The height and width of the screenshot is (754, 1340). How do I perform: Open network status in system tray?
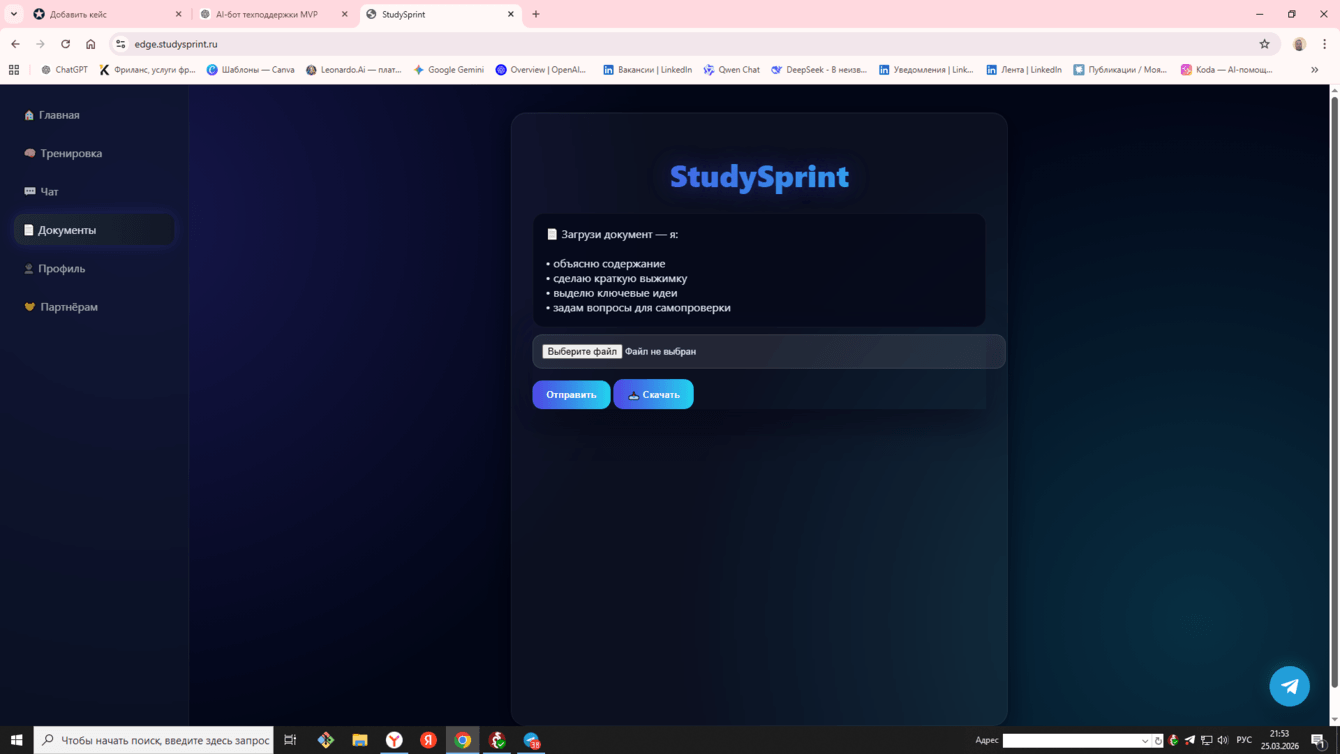[1206, 740]
